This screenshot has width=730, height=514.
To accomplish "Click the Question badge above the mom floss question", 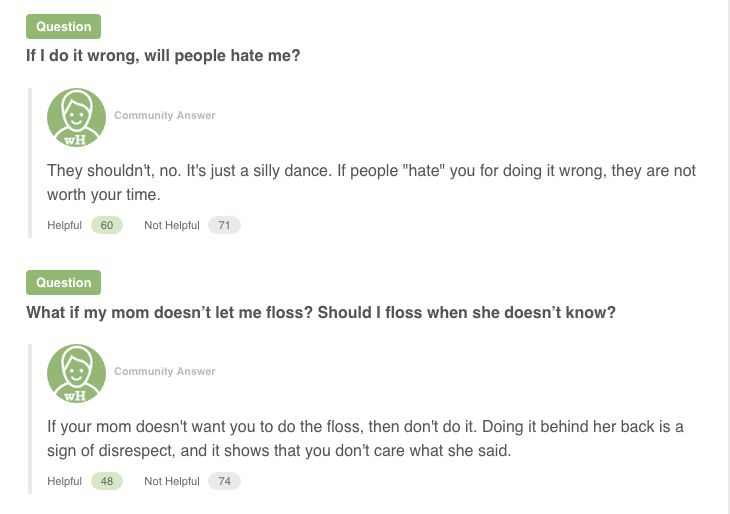I will (63, 283).
